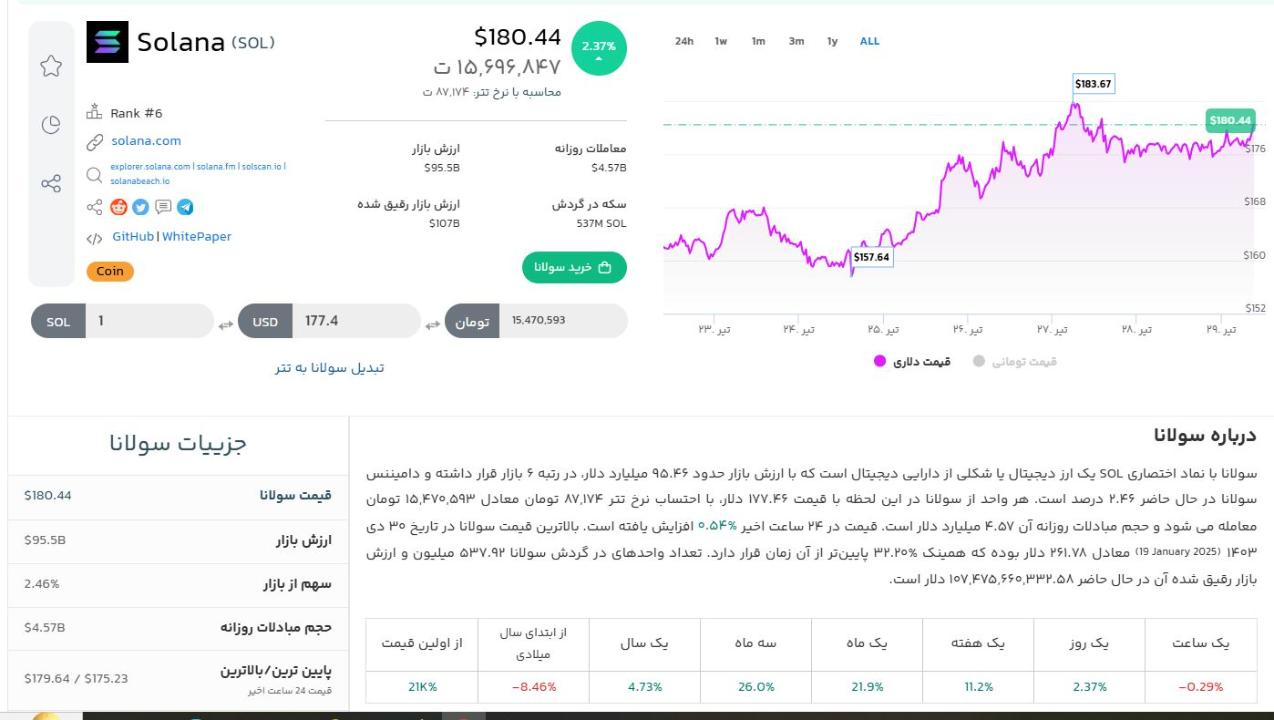Add Solana to favorites with the star icon
Screen dimensions: 1274x720
click(51, 66)
